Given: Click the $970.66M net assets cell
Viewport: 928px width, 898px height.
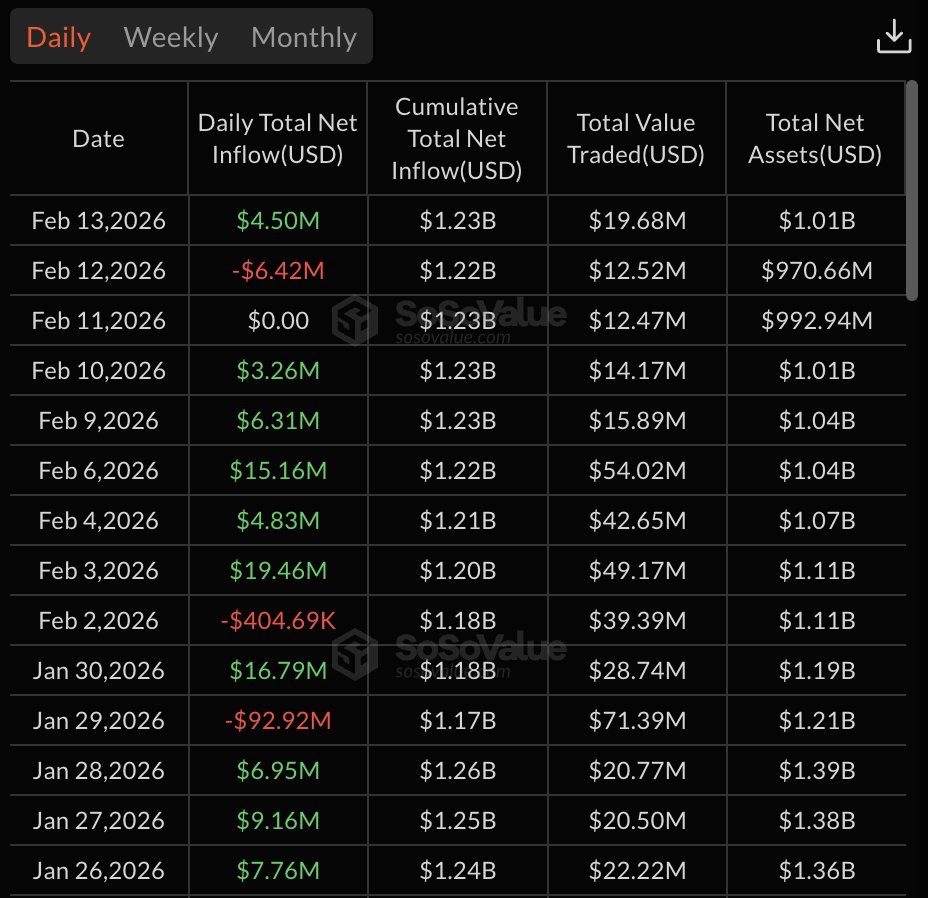Looking at the screenshot, I should point(816,270).
